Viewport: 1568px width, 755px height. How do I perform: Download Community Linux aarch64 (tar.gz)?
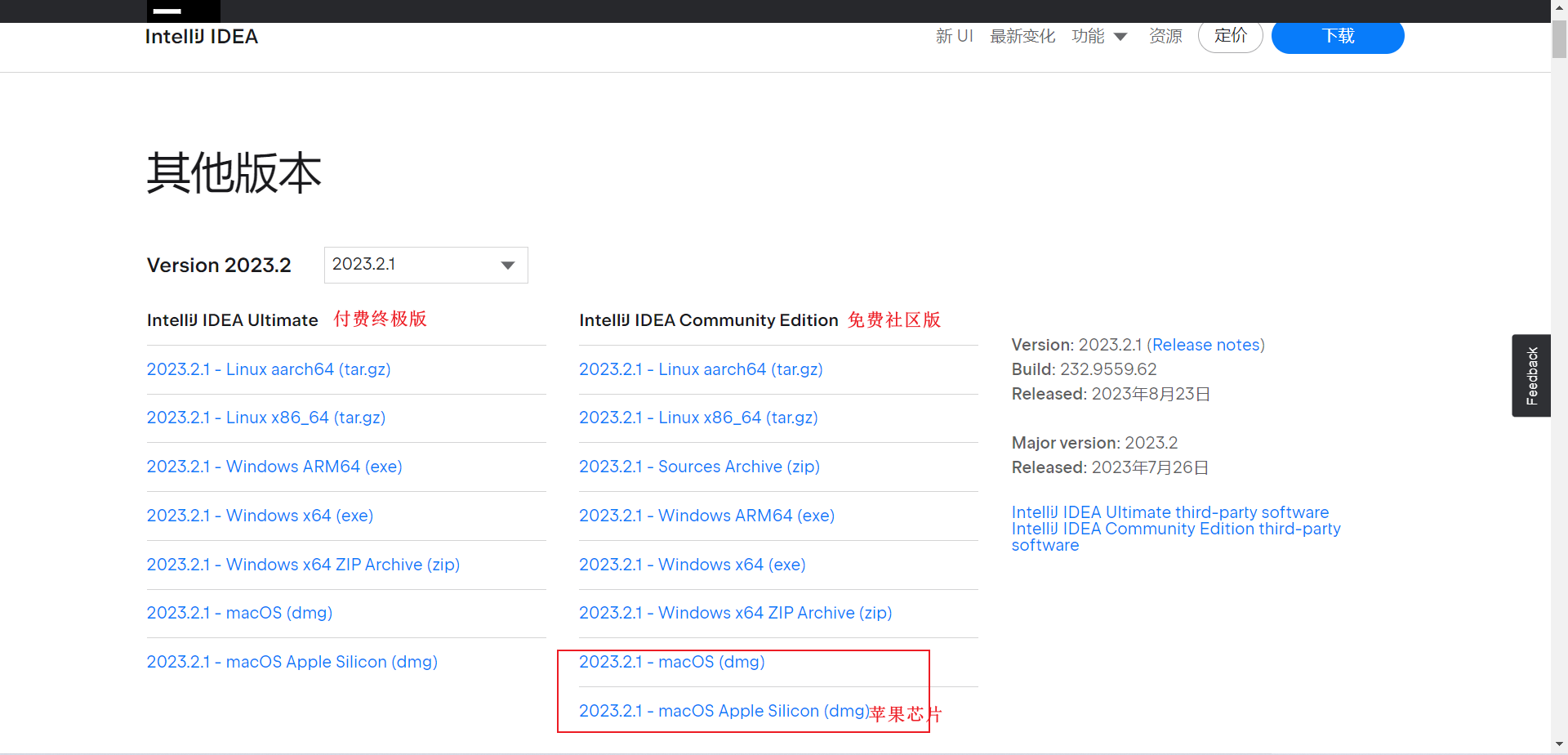coord(701,369)
